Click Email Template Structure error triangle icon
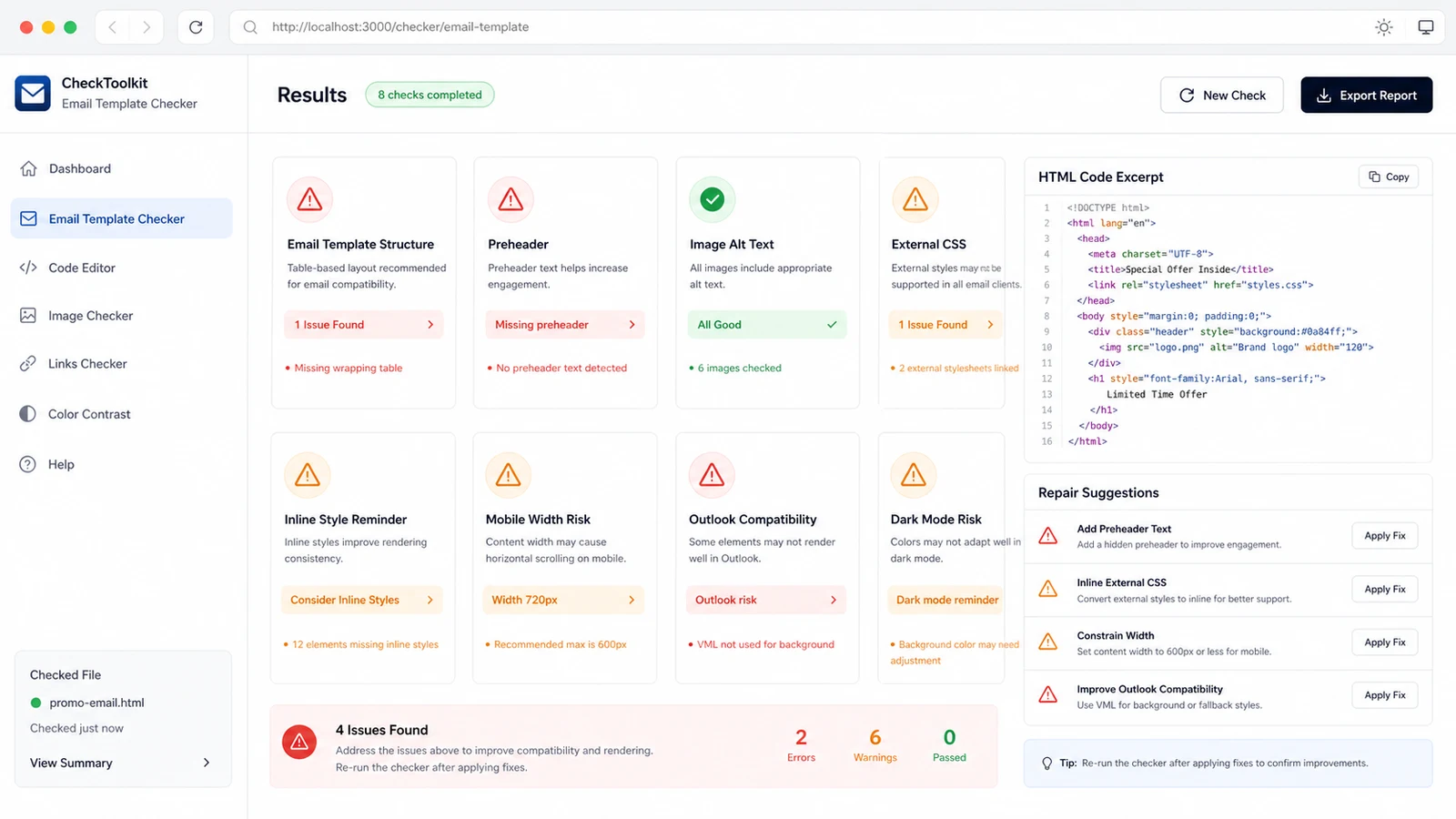This screenshot has height=819, width=1456. [309, 199]
